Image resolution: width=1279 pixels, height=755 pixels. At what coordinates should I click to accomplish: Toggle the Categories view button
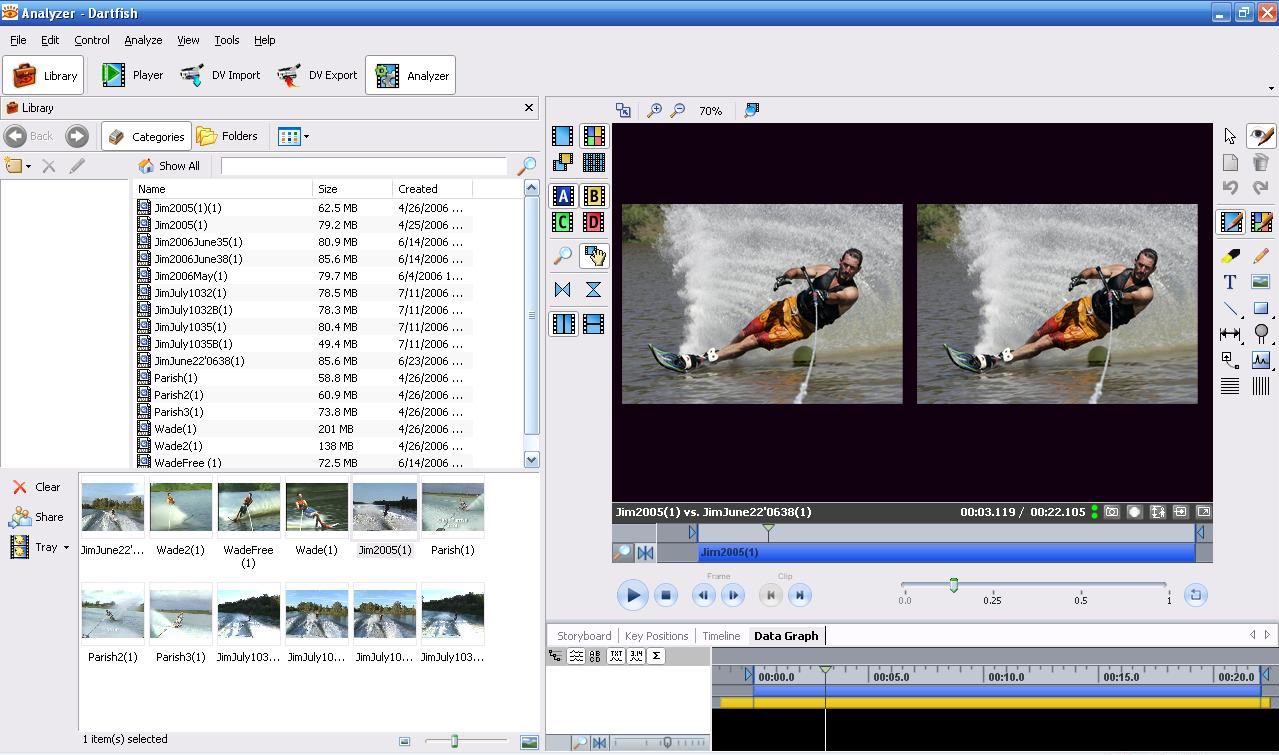point(146,136)
